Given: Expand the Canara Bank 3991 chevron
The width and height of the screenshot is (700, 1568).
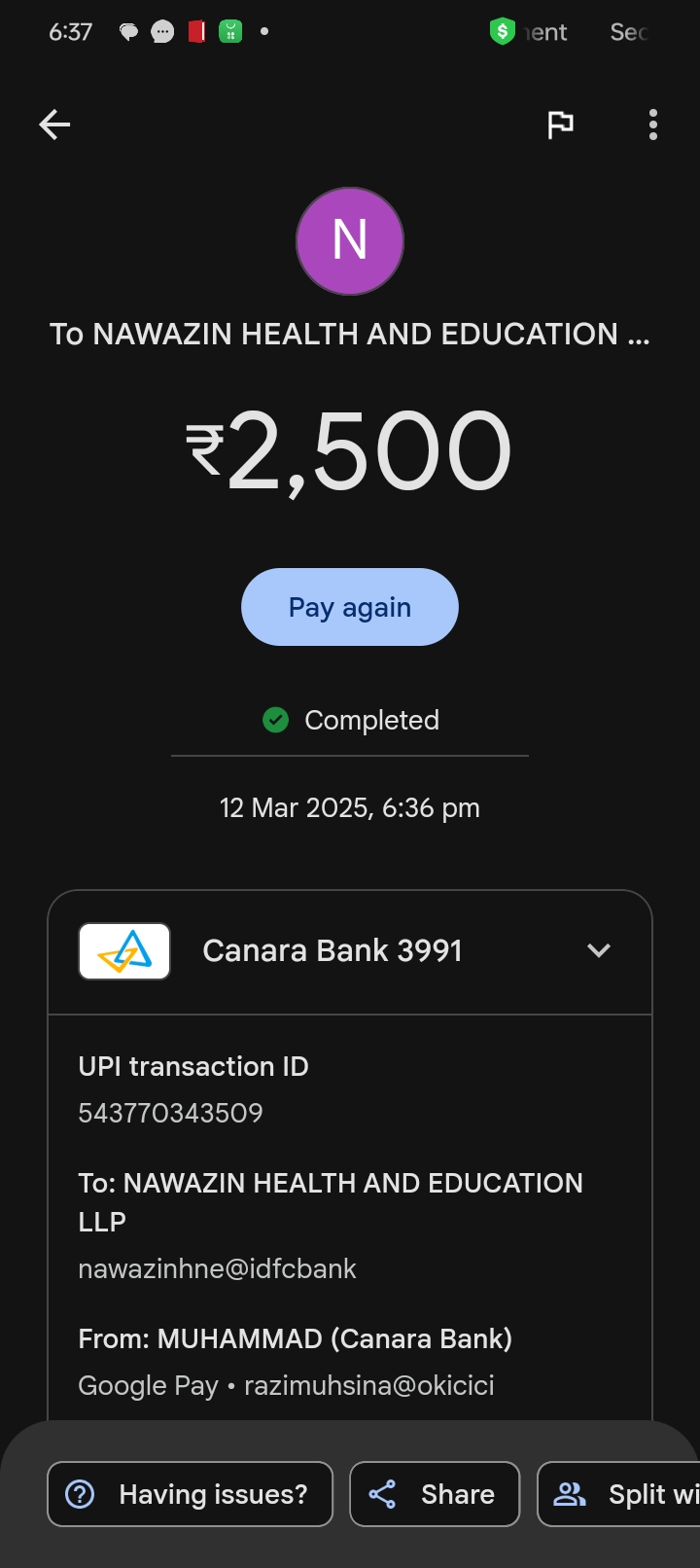Looking at the screenshot, I should point(599,950).
